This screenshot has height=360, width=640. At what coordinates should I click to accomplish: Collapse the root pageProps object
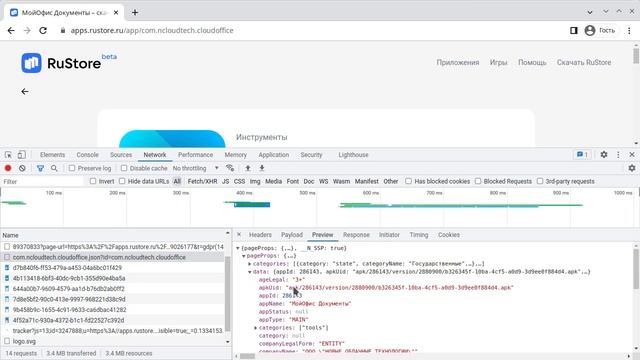coord(238,248)
